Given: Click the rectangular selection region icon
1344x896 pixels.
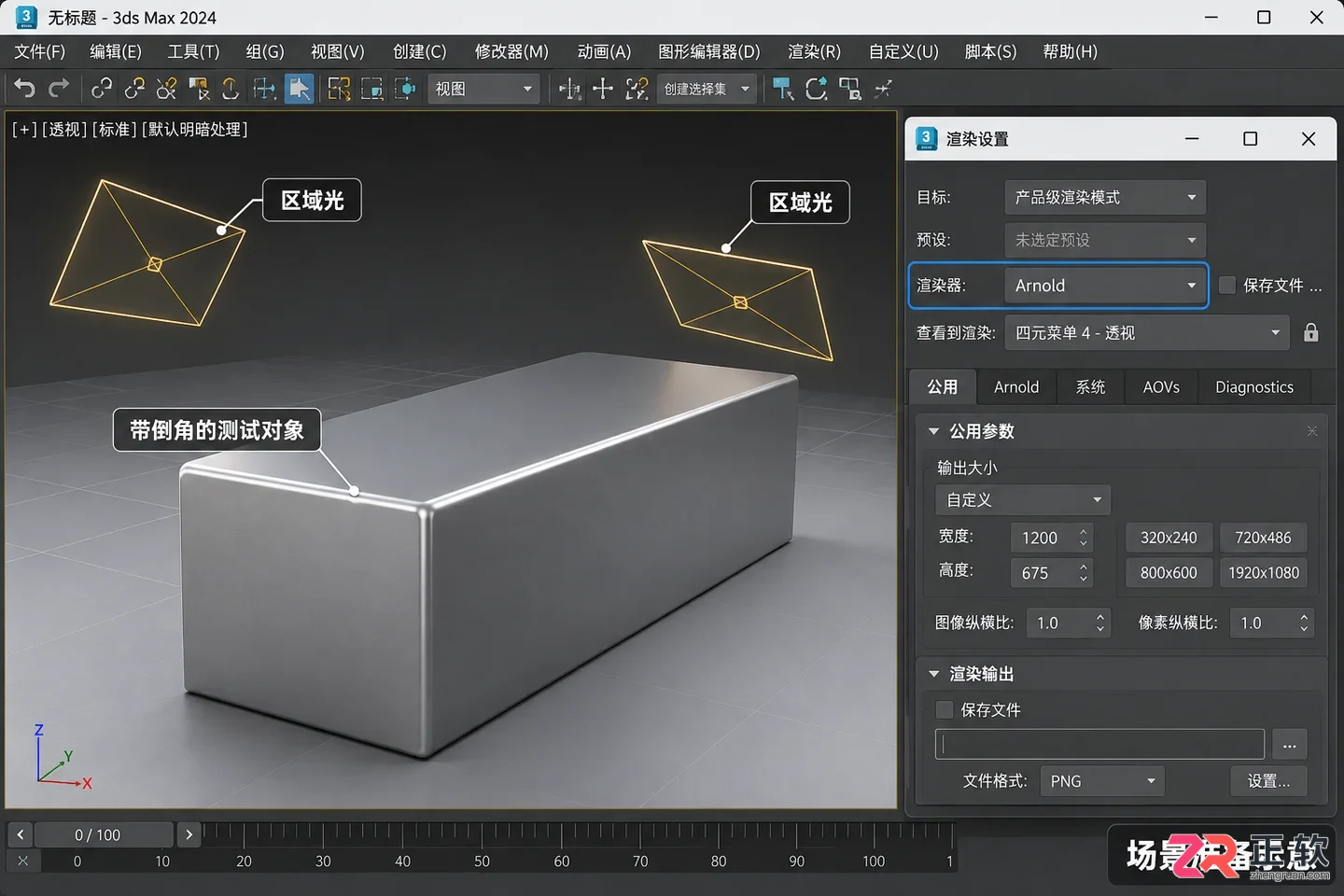Looking at the screenshot, I should (340, 89).
